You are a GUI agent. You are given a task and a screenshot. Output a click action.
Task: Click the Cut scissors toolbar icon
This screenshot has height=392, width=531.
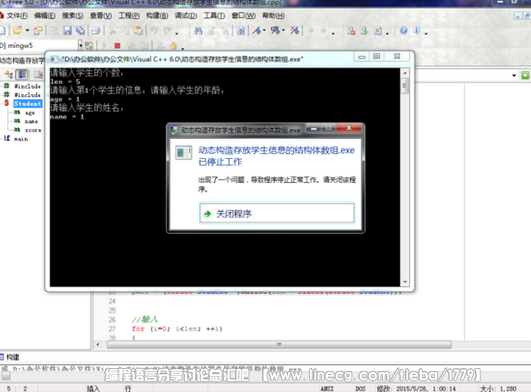[x=112, y=31]
